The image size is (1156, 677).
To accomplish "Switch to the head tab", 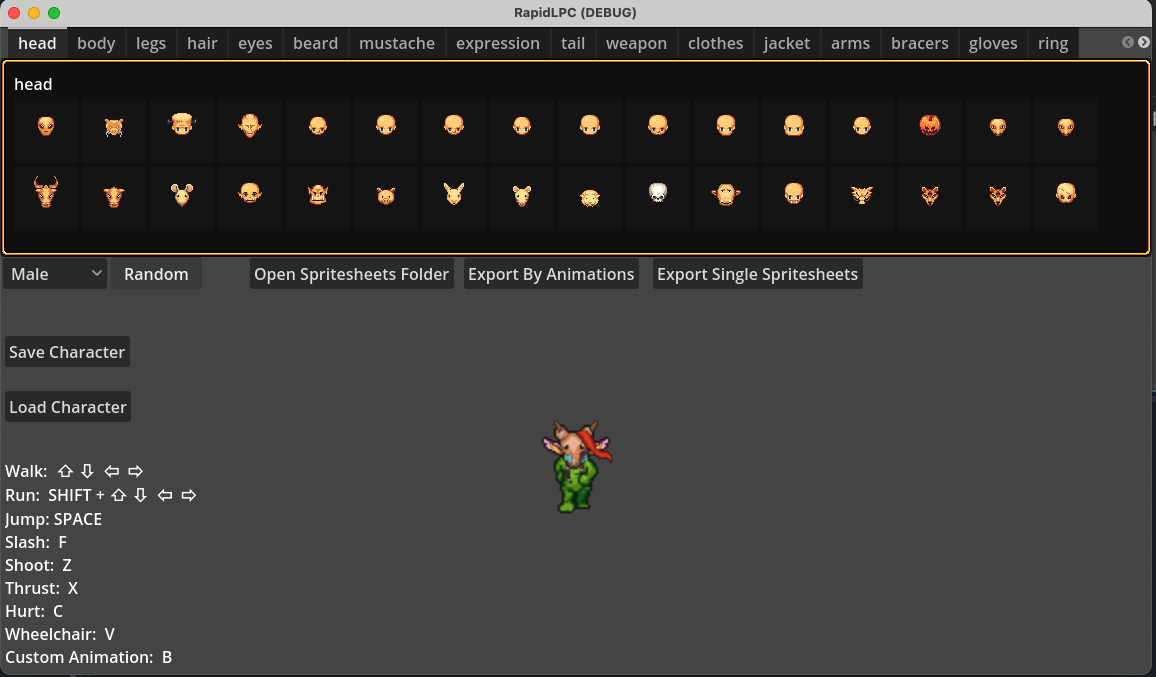I will 37,44.
